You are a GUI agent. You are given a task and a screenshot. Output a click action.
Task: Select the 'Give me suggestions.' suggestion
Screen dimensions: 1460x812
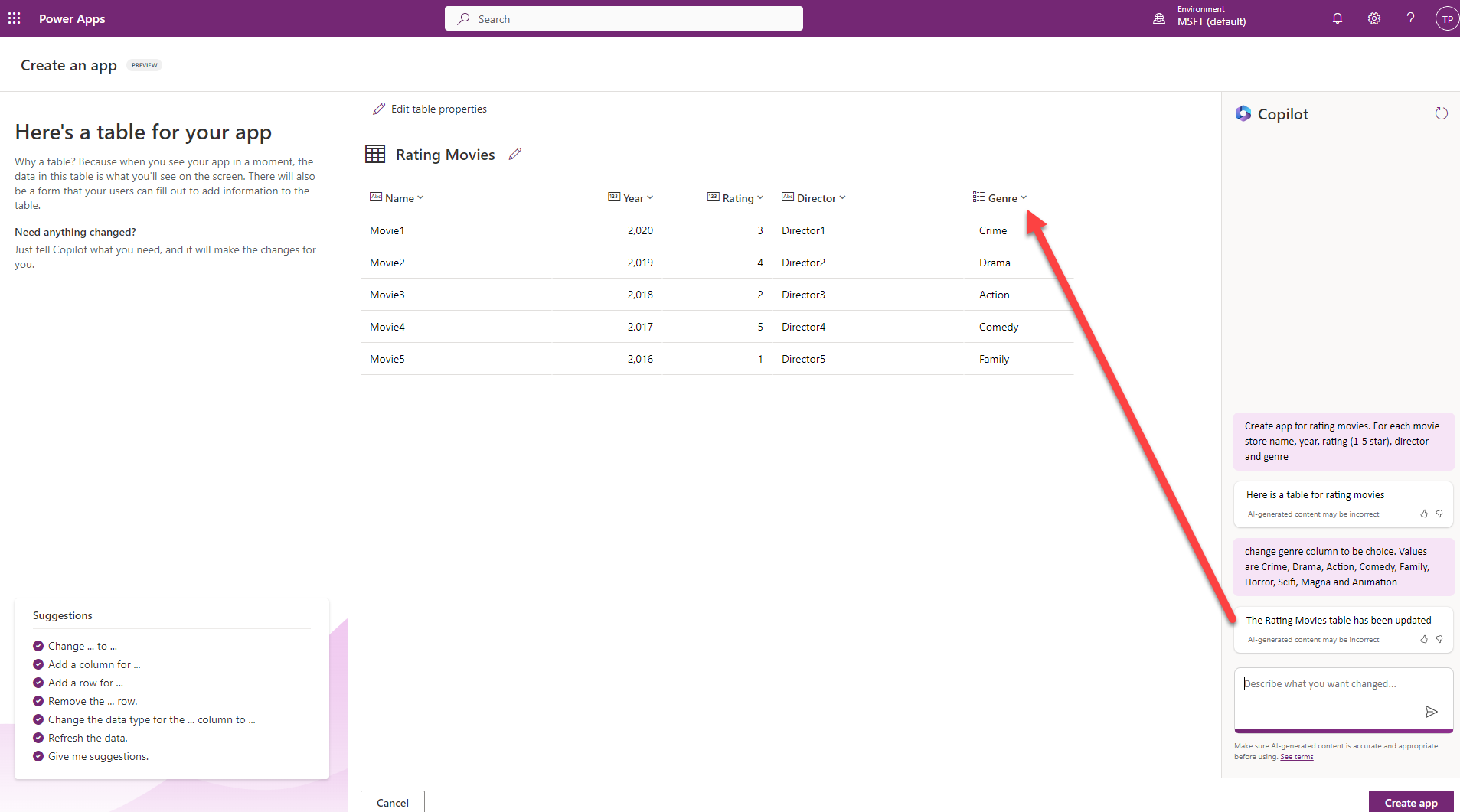tap(98, 756)
